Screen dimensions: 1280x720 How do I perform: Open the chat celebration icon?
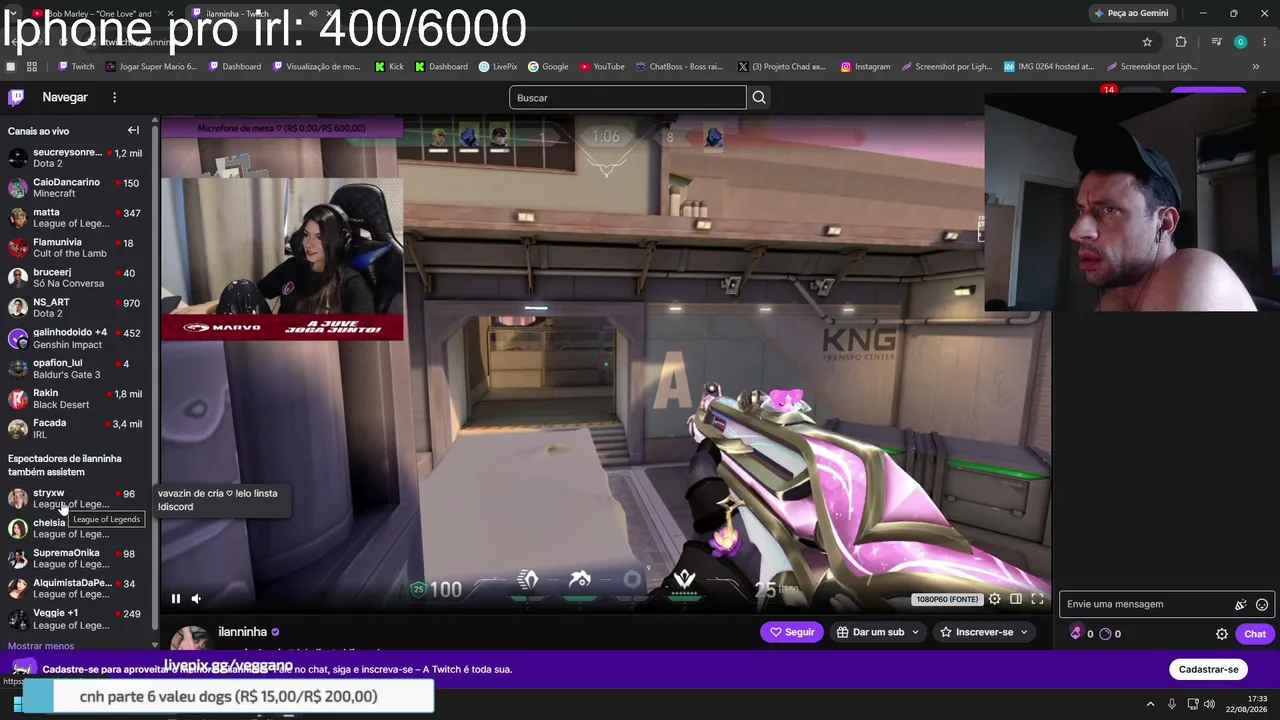click(1240, 604)
